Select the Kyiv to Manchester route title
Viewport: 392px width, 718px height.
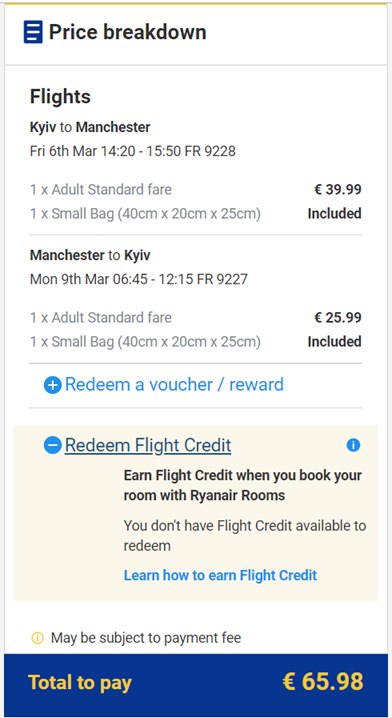90,127
